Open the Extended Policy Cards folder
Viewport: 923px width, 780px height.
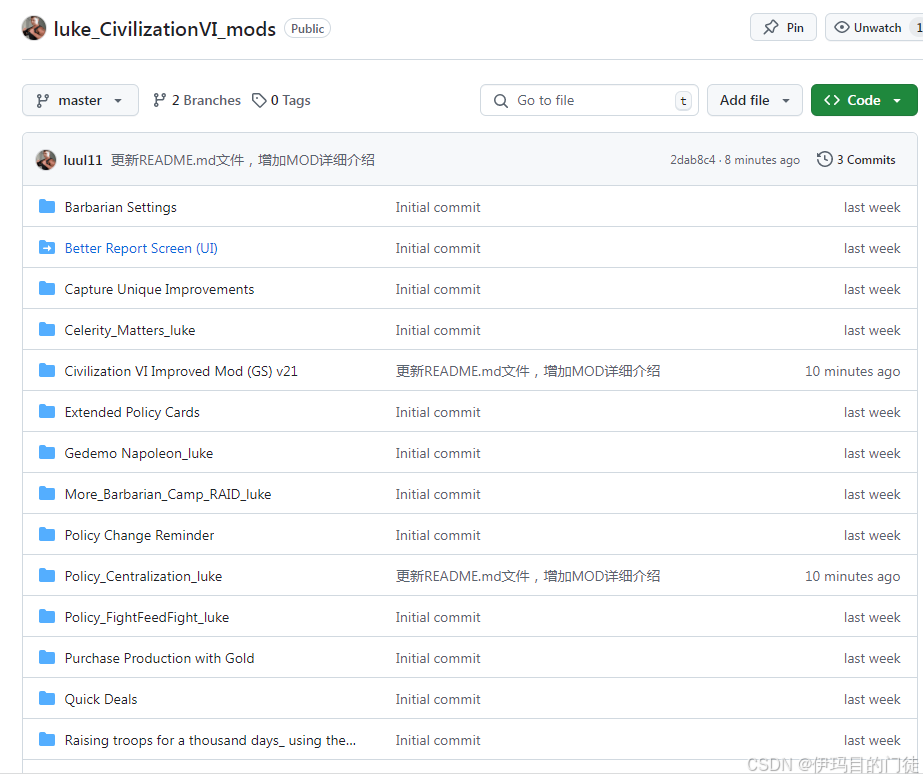(x=132, y=413)
